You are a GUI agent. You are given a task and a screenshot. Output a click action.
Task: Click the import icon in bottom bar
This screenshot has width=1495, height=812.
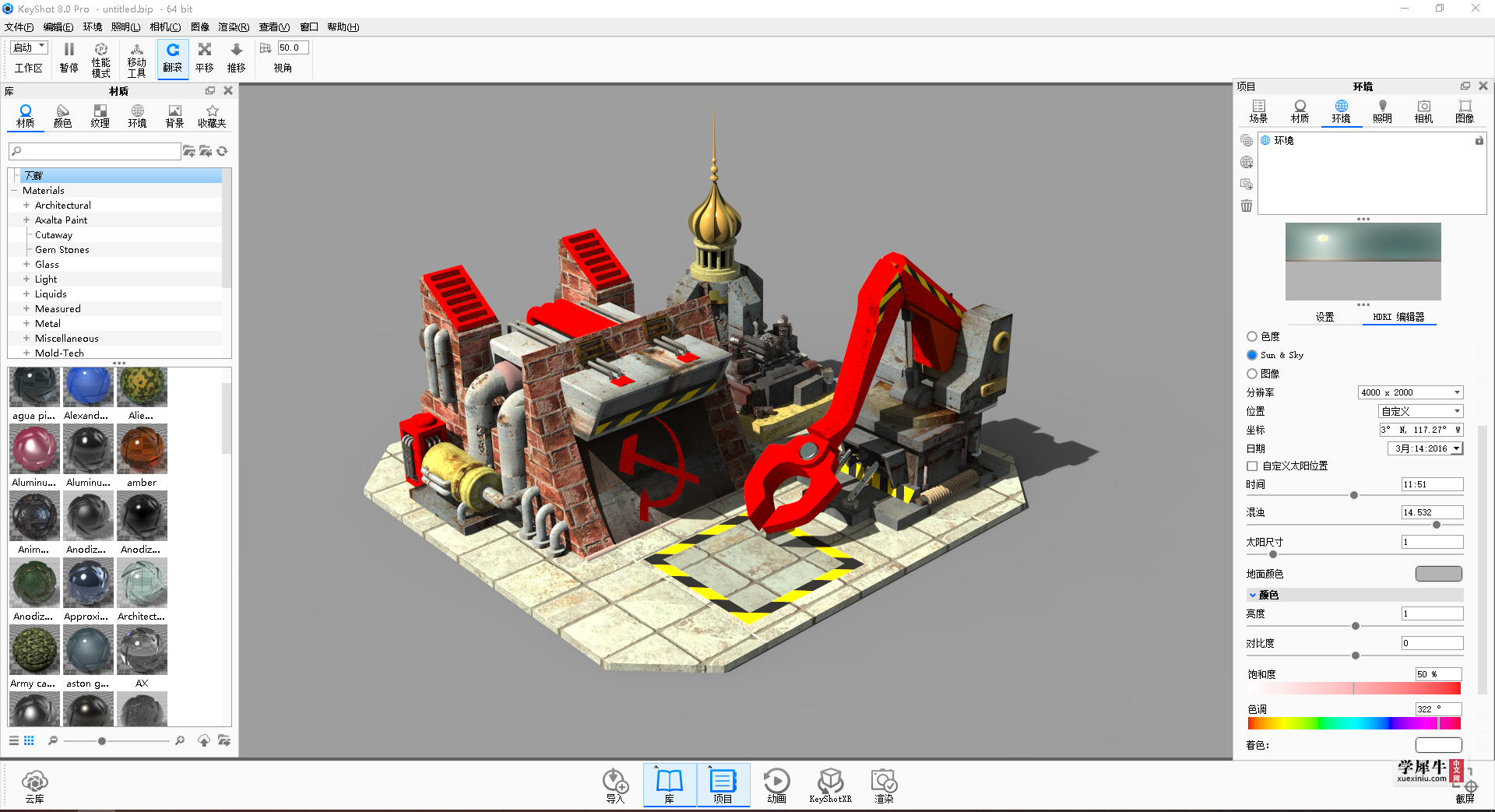[x=615, y=780]
